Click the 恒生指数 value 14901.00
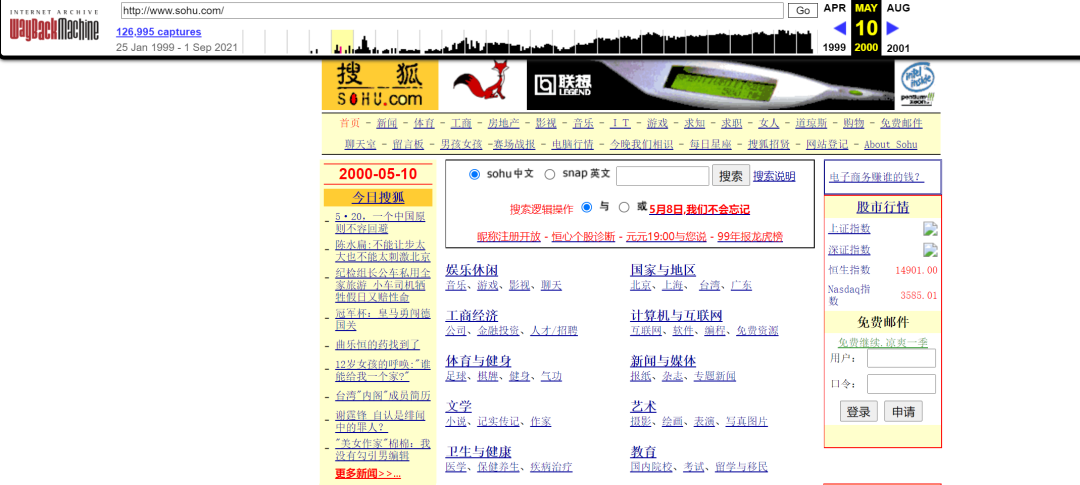This screenshot has width=1080, height=485. tap(916, 270)
